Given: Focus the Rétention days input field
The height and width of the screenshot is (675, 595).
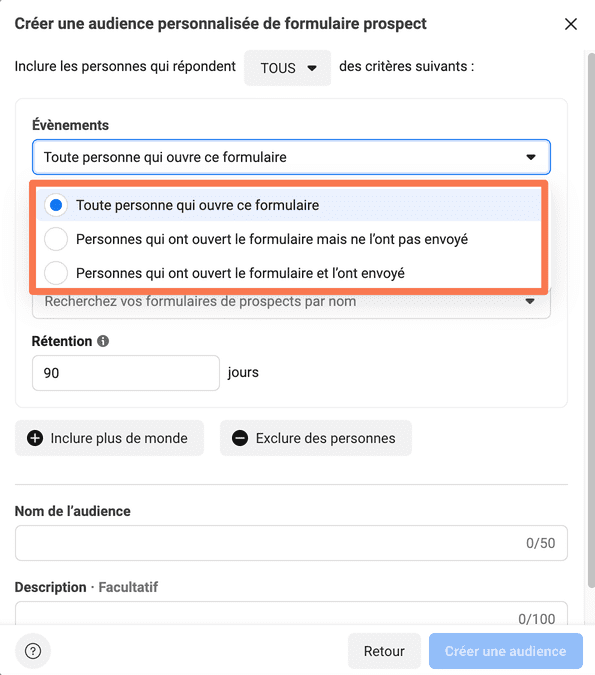Looking at the screenshot, I should (126, 373).
